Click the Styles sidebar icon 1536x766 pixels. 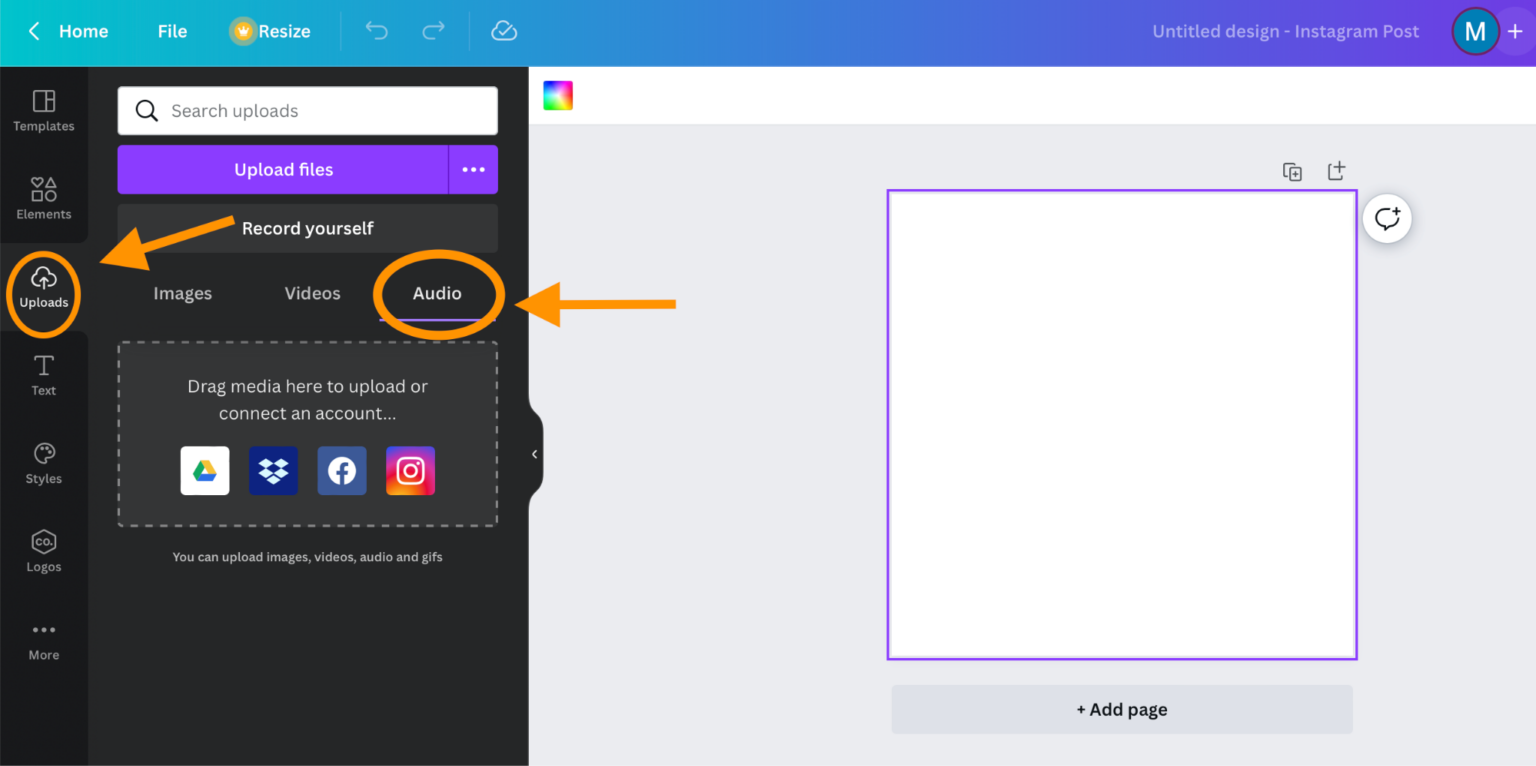point(43,462)
